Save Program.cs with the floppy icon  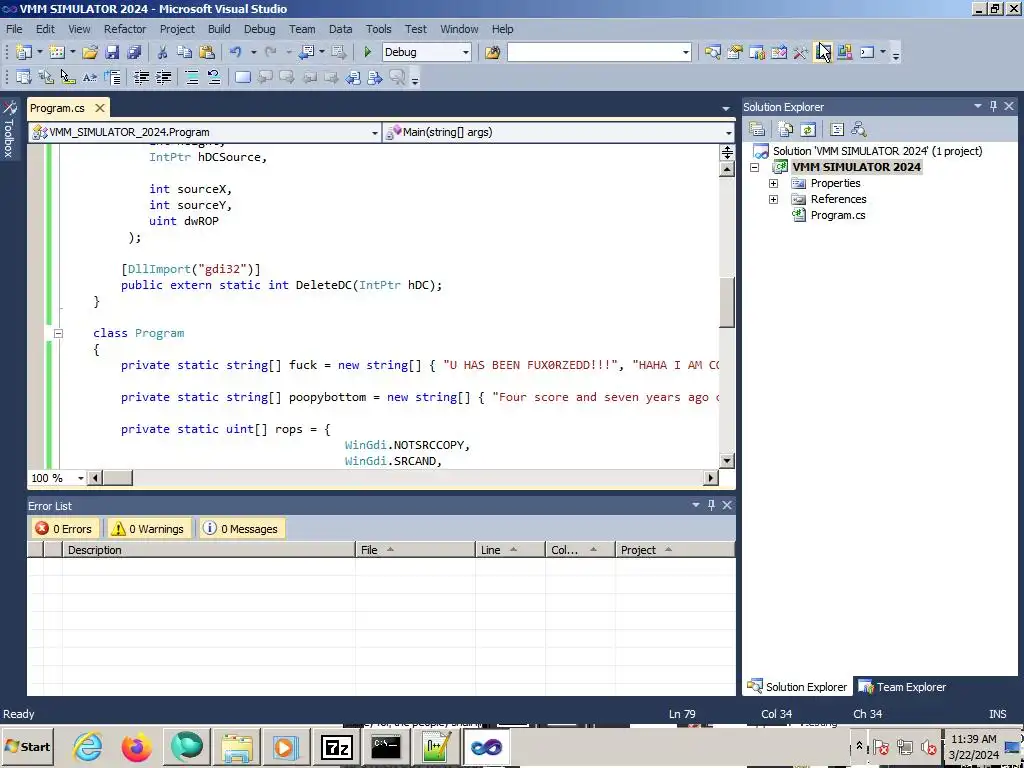coord(112,52)
